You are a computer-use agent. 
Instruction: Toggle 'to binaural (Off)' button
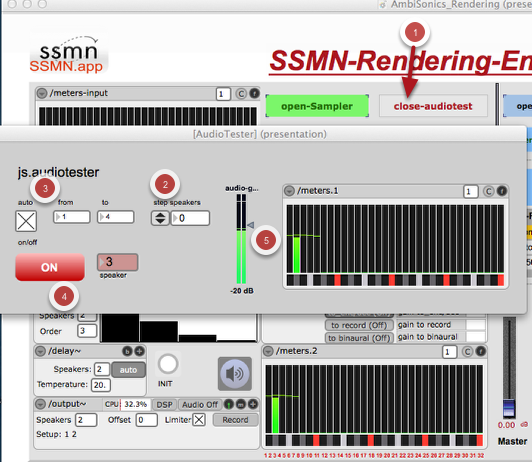click(359, 338)
